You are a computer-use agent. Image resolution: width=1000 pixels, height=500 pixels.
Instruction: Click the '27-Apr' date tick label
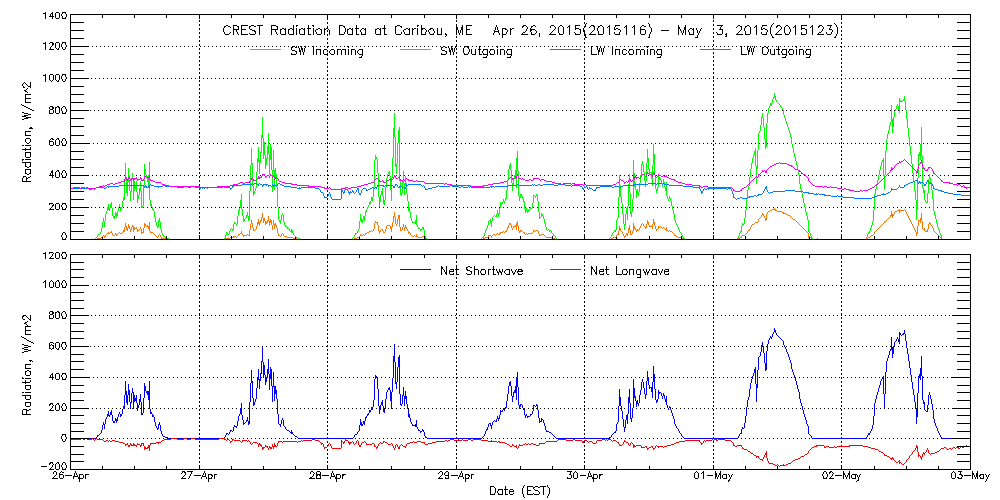point(200,477)
